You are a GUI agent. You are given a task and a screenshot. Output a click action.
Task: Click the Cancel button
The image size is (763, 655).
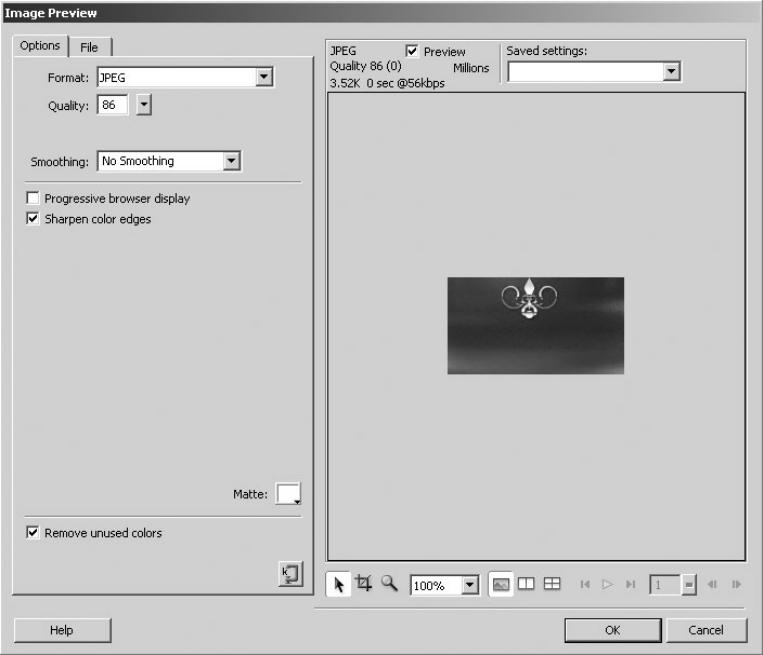point(706,630)
